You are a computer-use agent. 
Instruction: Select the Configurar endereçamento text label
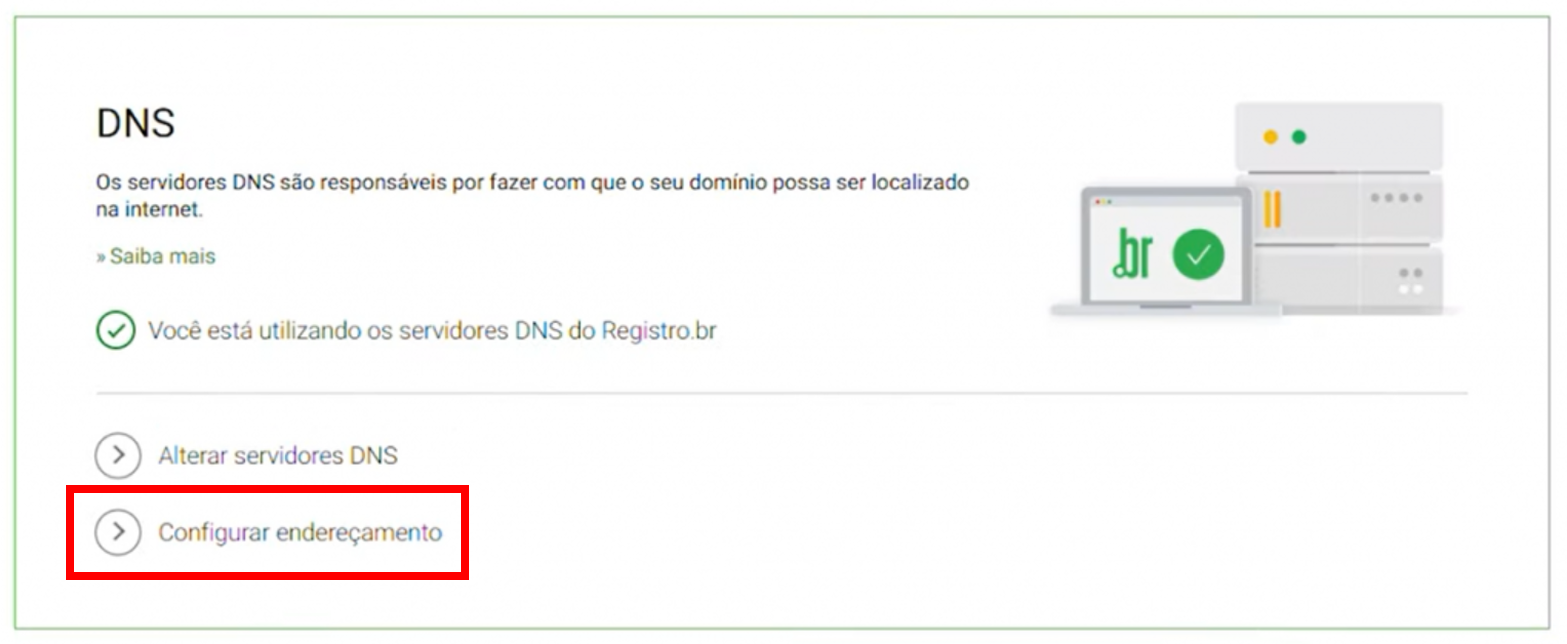300,533
